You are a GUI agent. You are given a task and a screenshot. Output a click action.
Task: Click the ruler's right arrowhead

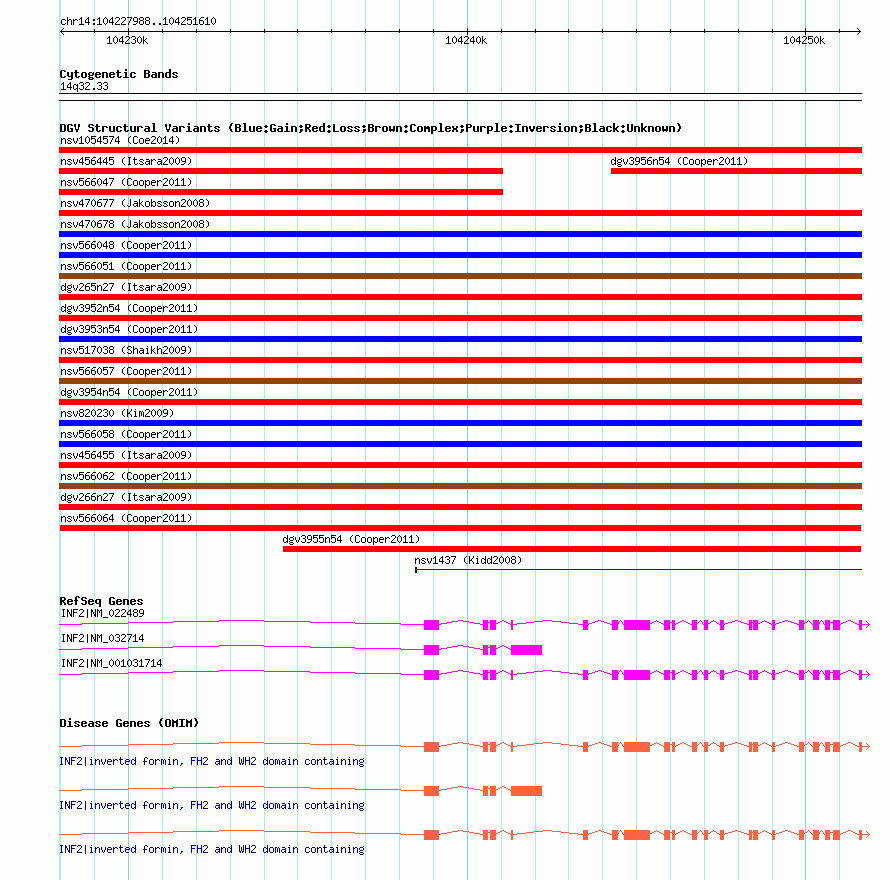pos(858,32)
